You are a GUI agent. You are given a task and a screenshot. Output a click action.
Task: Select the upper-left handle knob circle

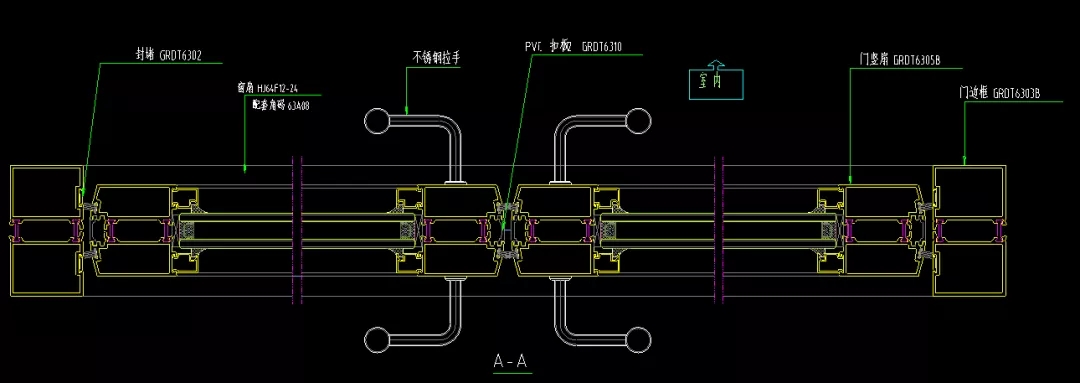[x=377, y=121]
